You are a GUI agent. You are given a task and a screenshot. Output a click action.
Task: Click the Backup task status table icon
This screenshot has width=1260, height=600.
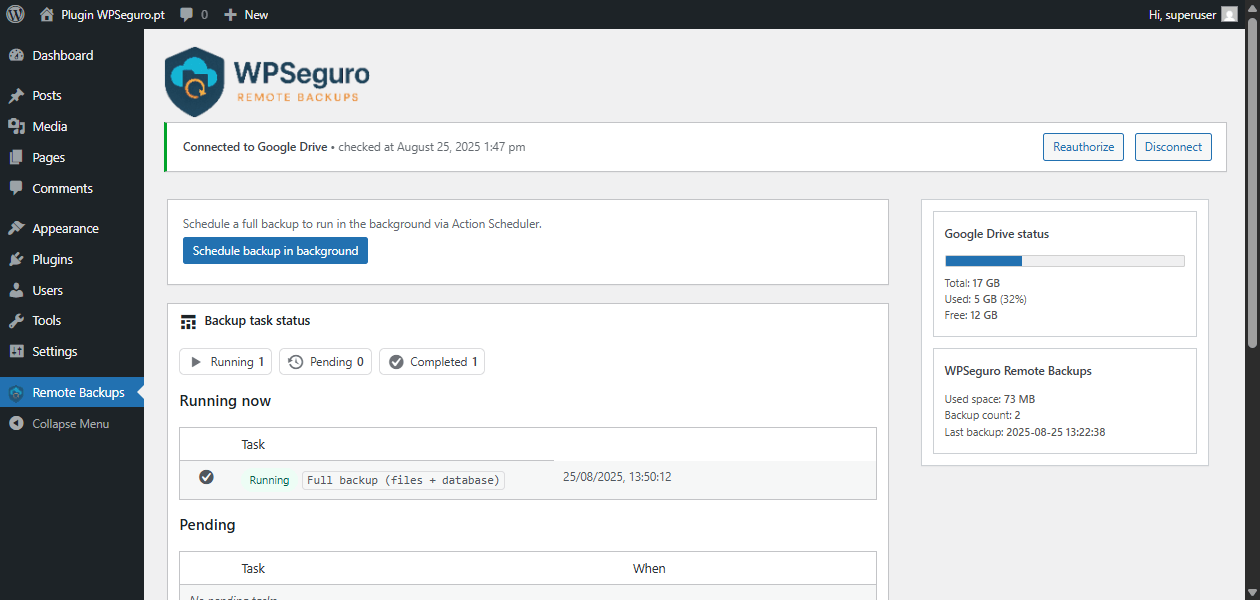pyautogui.click(x=188, y=322)
